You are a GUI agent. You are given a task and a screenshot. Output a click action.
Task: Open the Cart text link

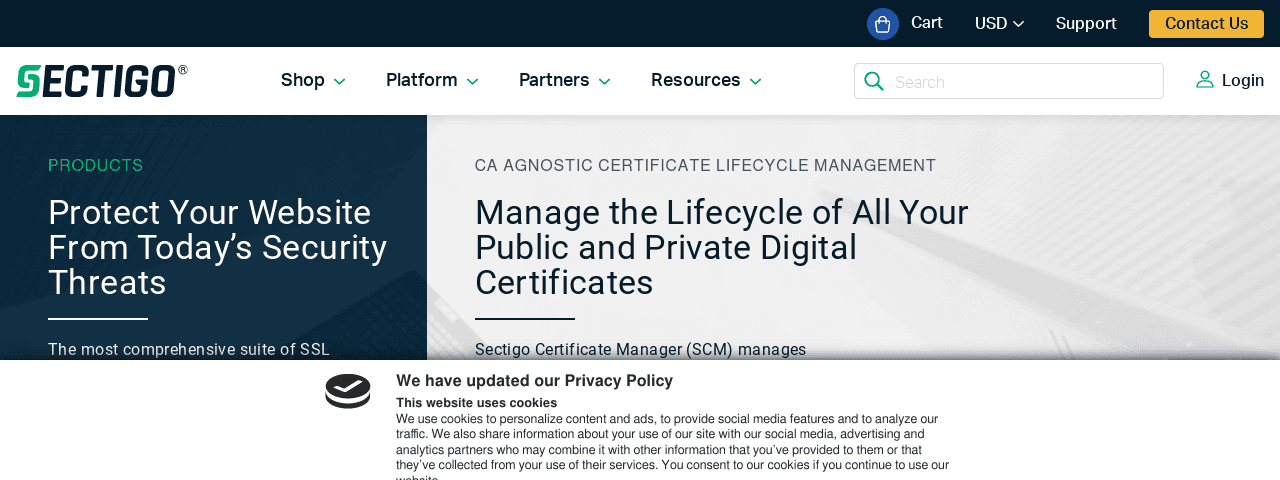point(926,23)
